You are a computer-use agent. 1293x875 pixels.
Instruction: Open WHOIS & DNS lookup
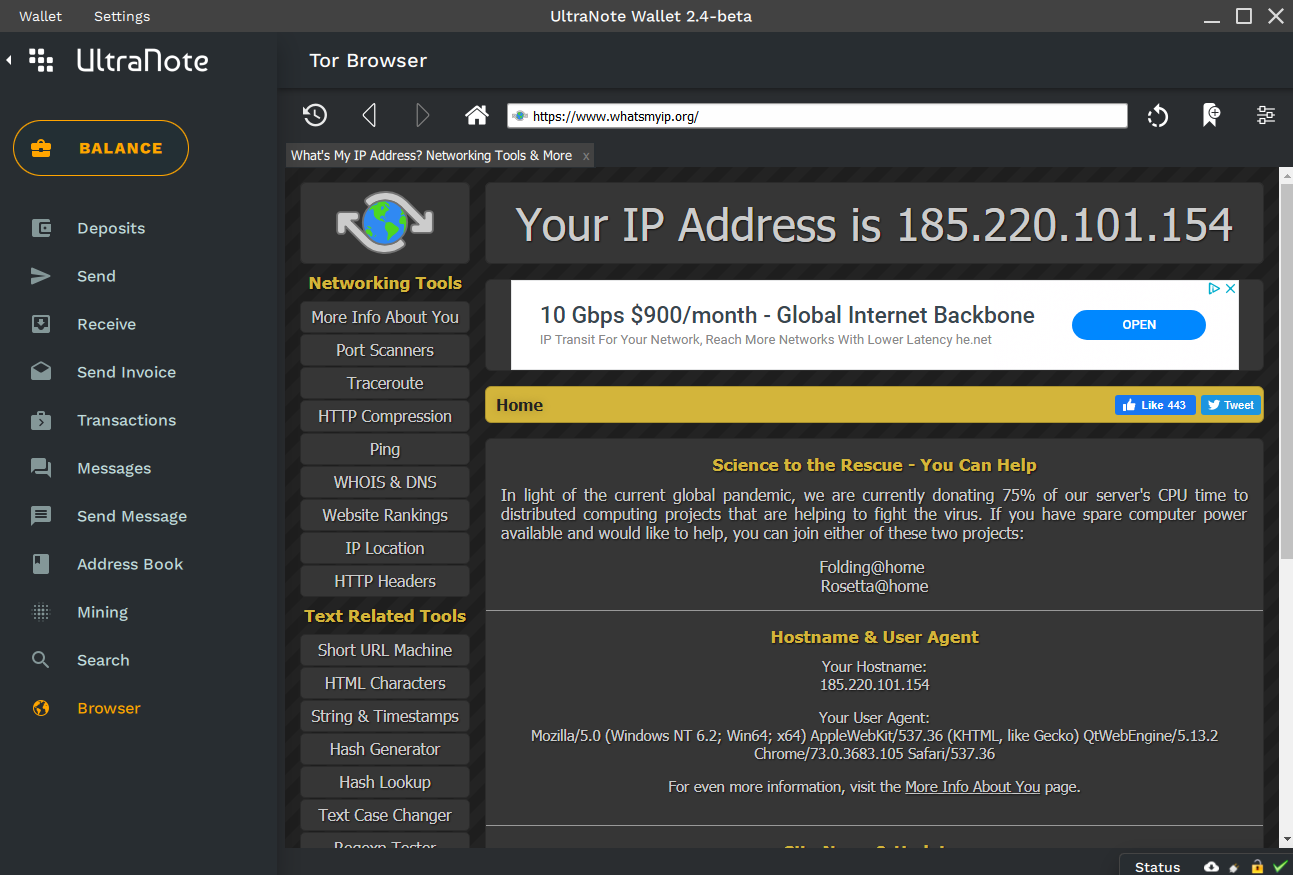coord(385,482)
